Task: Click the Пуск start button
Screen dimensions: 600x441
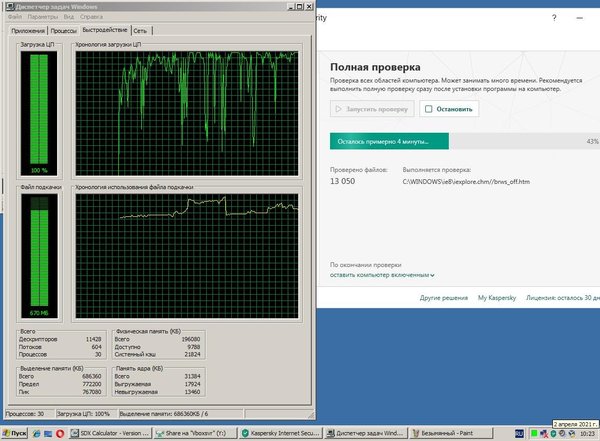Action: pos(13,433)
